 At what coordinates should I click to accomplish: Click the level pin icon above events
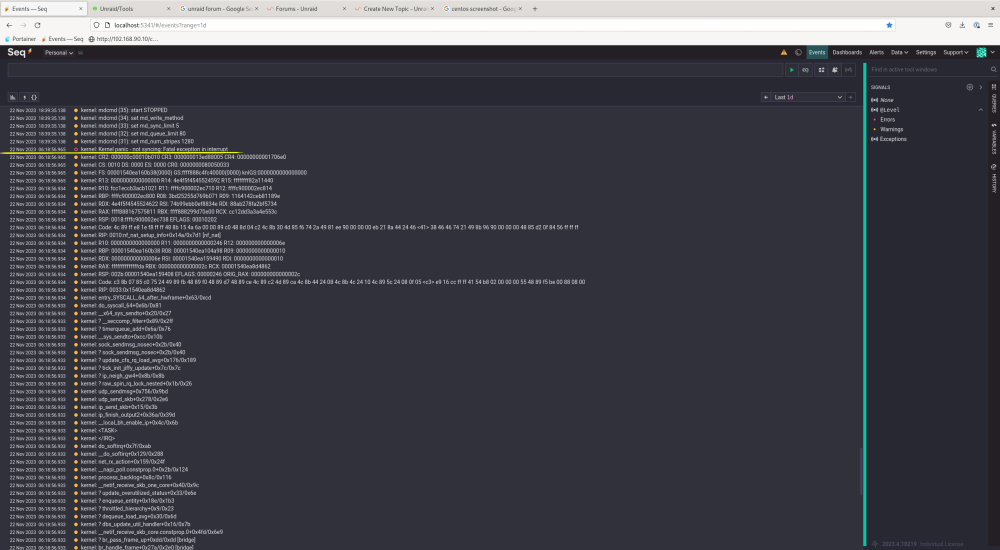tap(24, 97)
